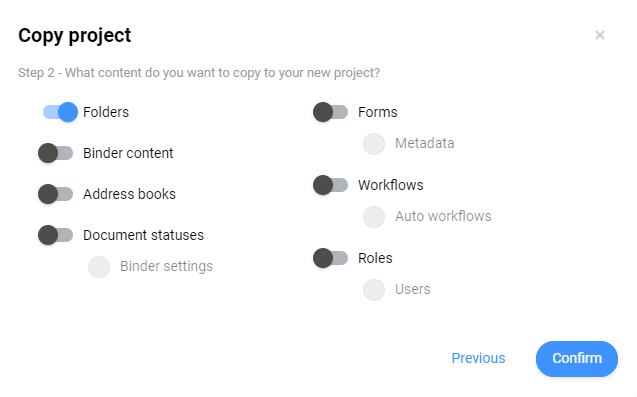Click the Address books label text
This screenshot has height=397, width=637.
pyautogui.click(x=130, y=194)
